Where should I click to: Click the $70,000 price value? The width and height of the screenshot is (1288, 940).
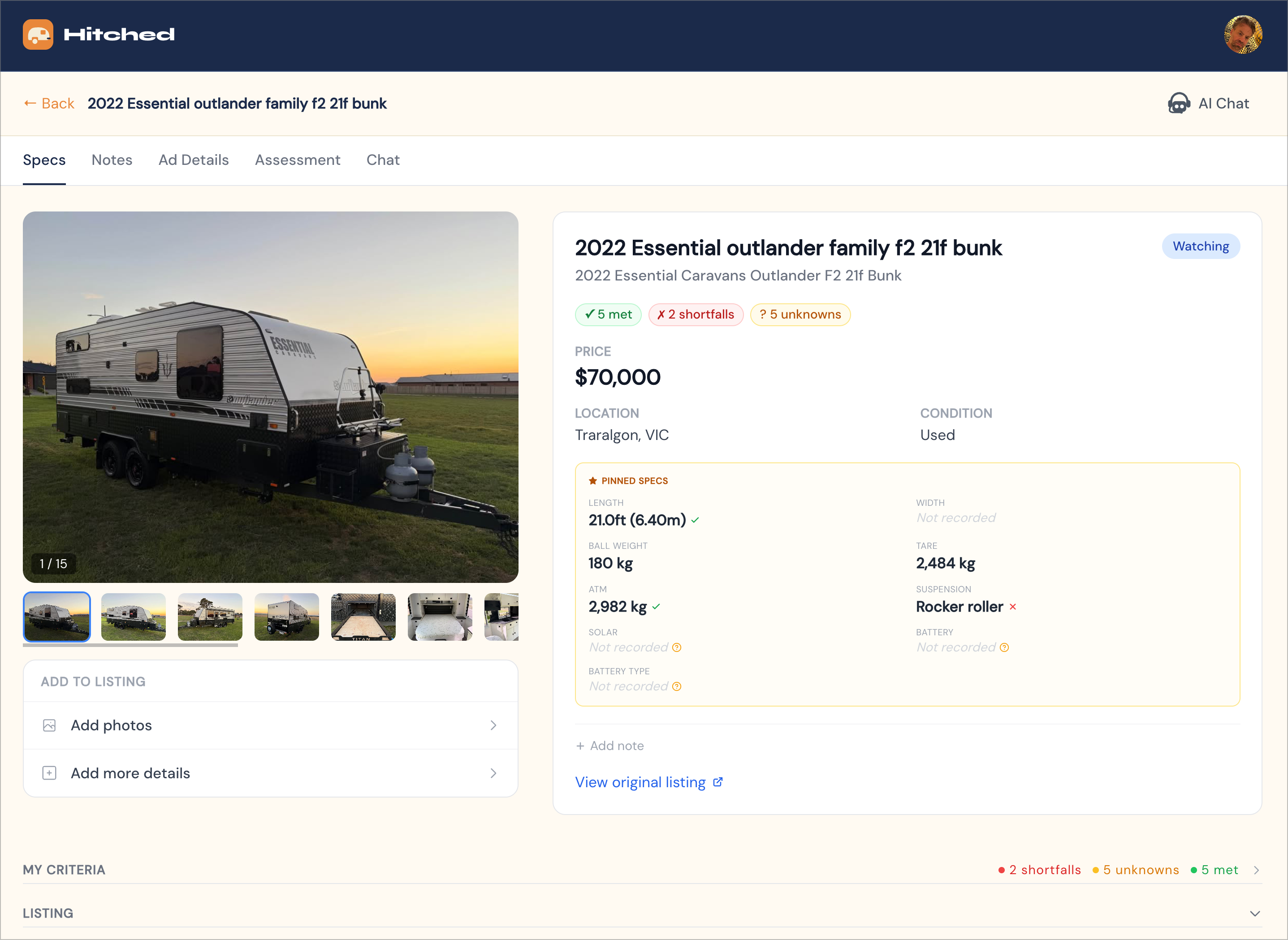click(618, 377)
